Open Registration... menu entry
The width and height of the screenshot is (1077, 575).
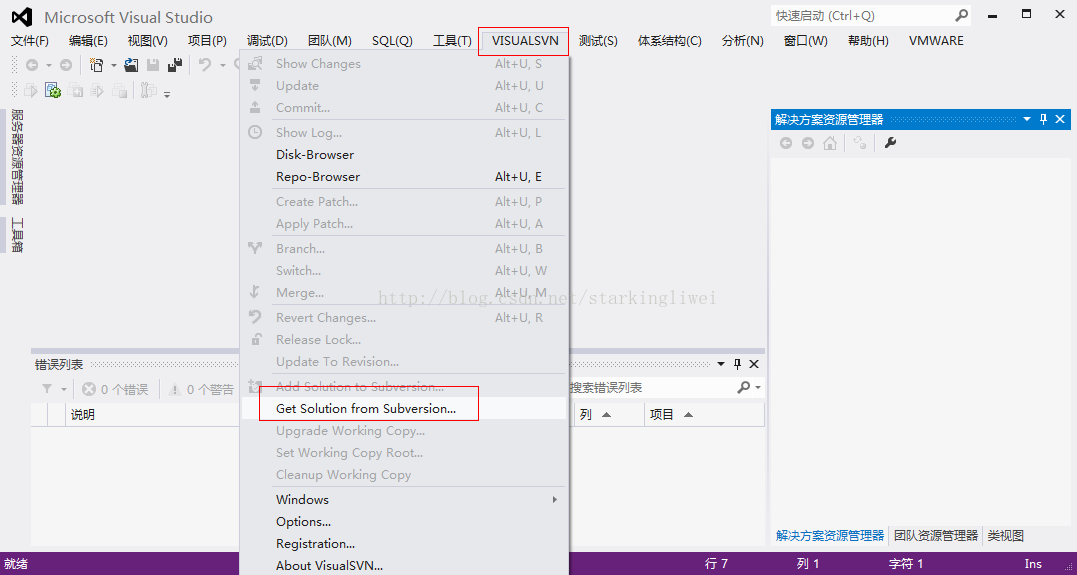coord(404,543)
